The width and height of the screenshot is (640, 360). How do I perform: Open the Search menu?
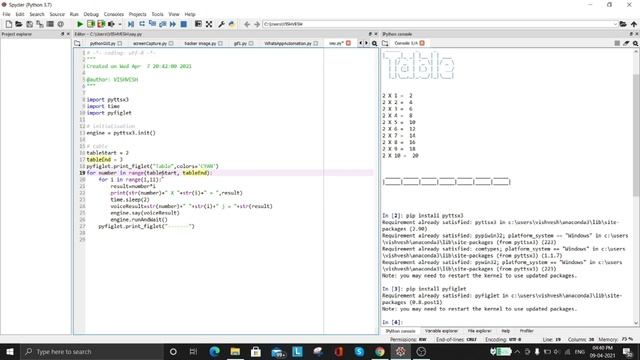point(37,14)
